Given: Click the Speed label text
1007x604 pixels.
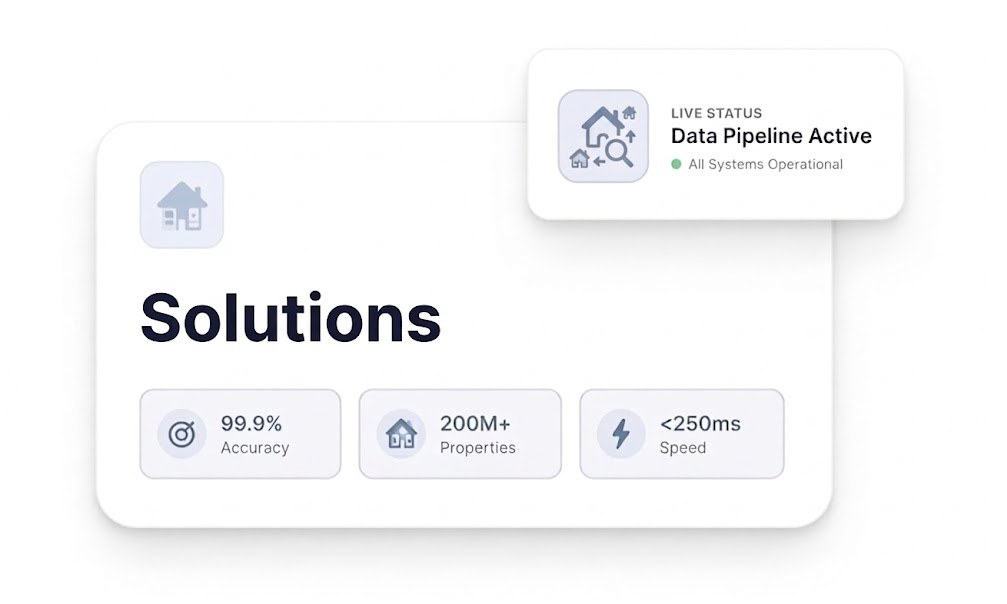Looking at the screenshot, I should [x=682, y=448].
